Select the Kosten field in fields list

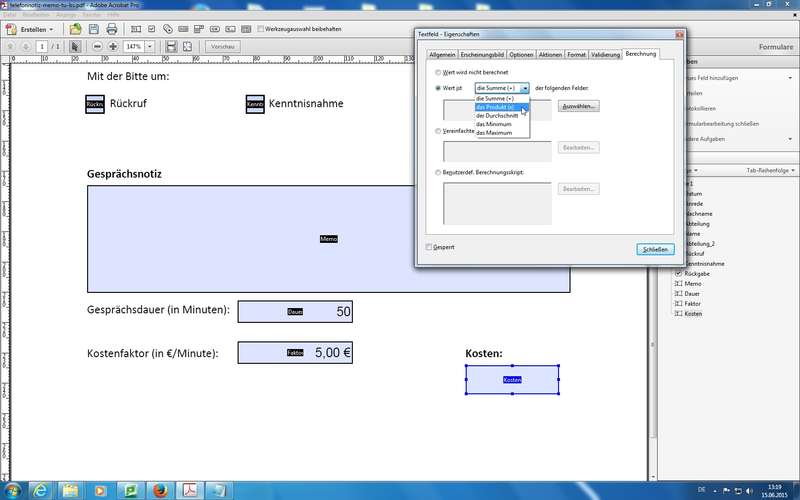[x=693, y=314]
